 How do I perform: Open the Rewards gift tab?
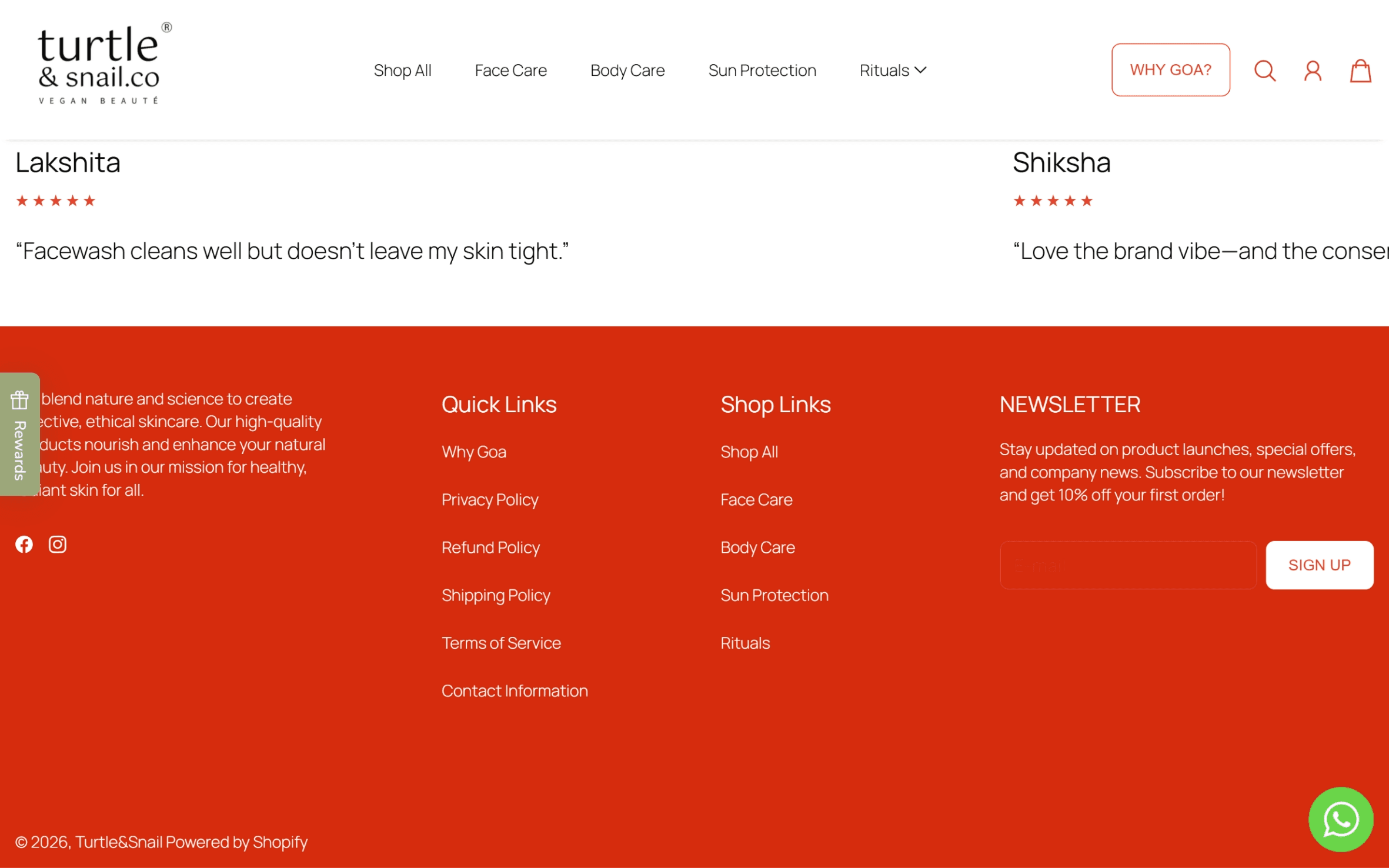19,434
